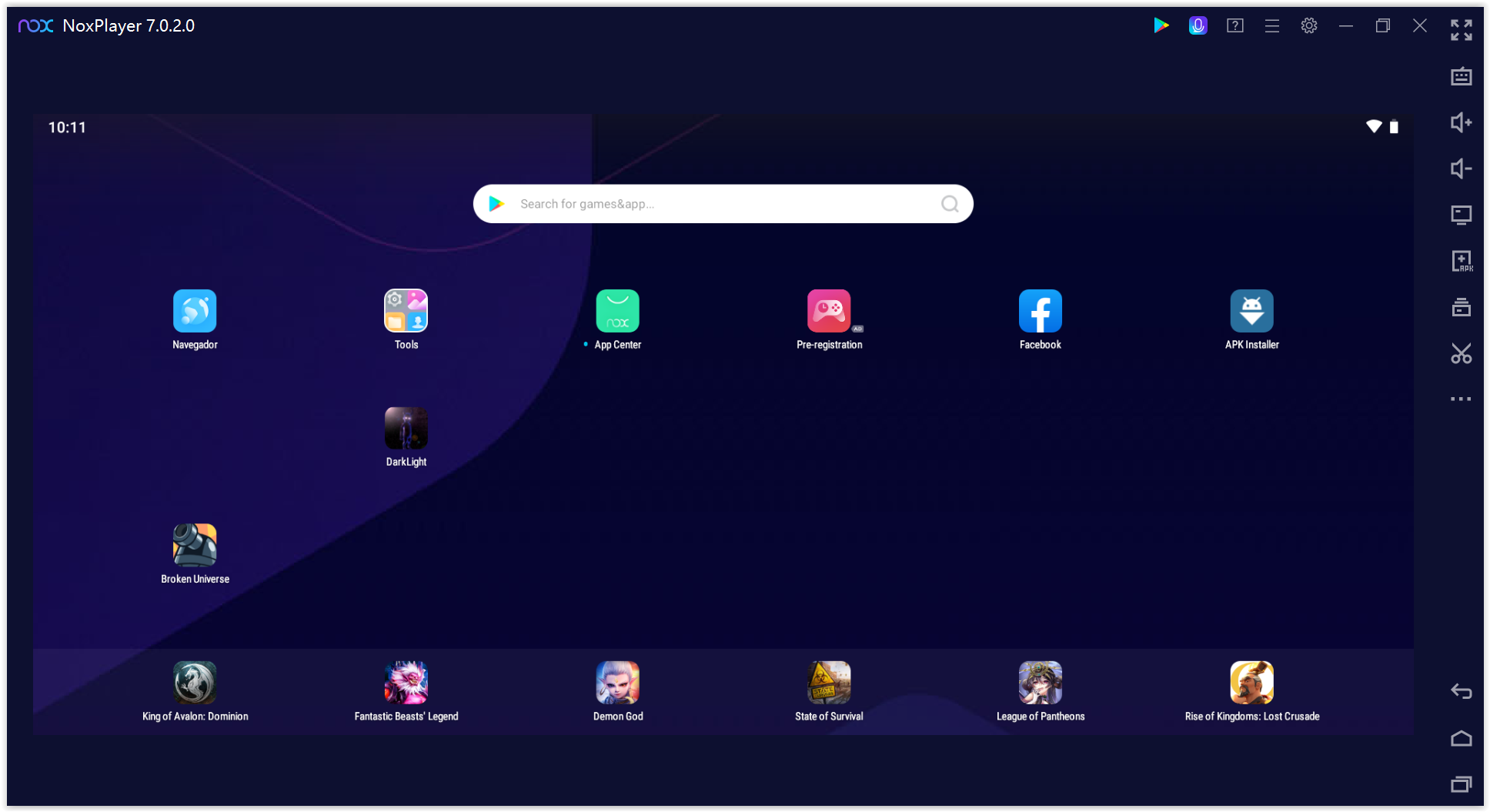Increase volume using sidebar speaker plus

[x=1462, y=122]
